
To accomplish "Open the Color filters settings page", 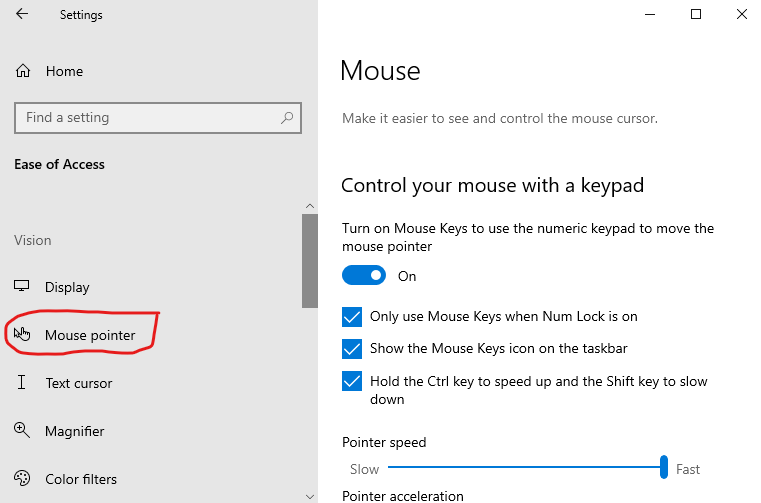I will [x=80, y=479].
